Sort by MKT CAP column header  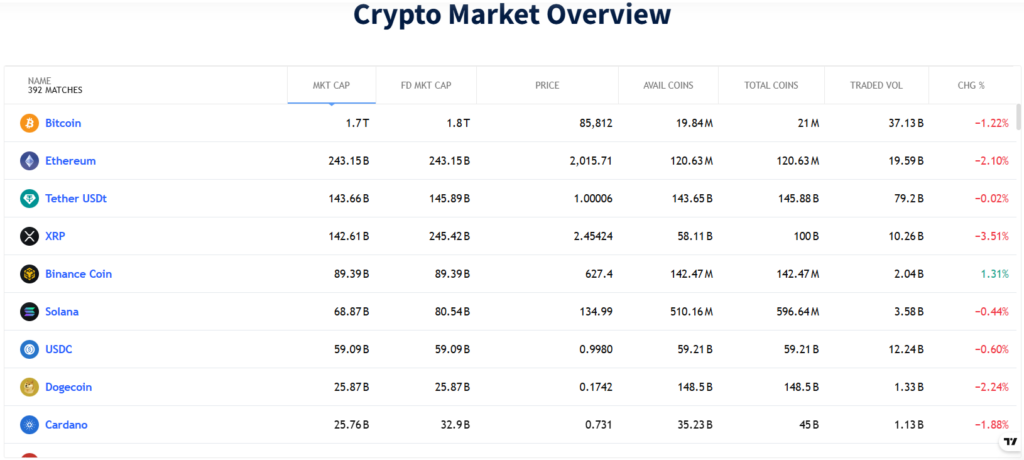click(x=331, y=85)
